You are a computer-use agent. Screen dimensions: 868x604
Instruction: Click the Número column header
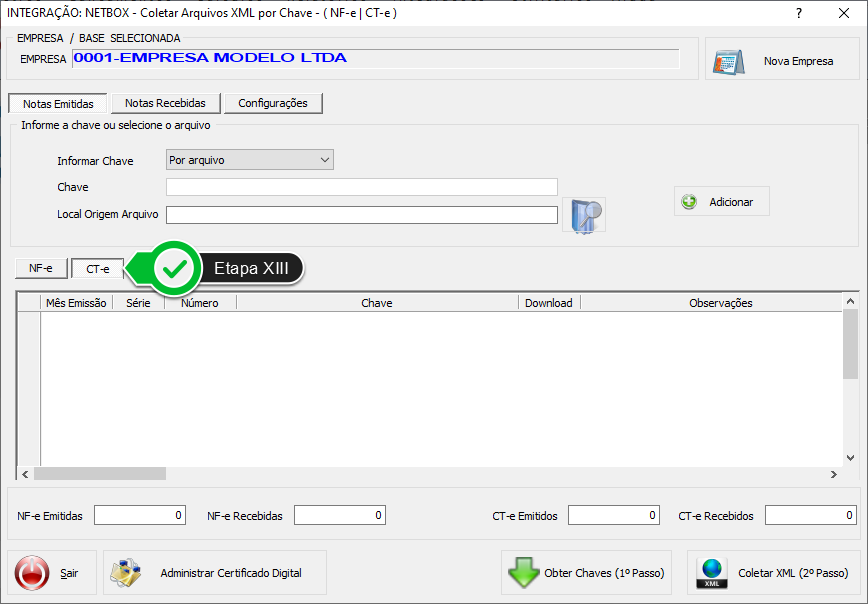pos(200,303)
